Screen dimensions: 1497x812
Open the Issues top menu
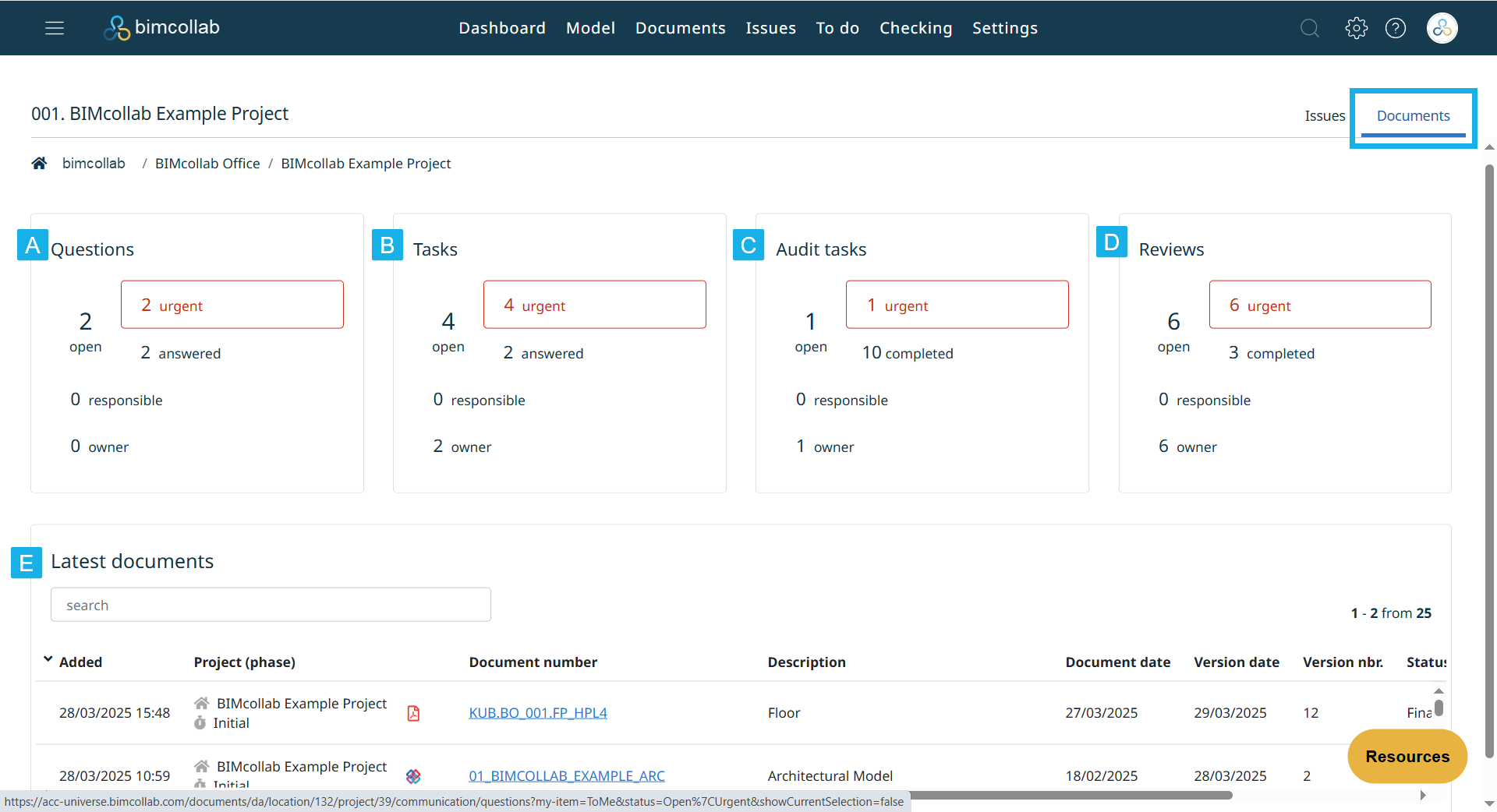770,28
